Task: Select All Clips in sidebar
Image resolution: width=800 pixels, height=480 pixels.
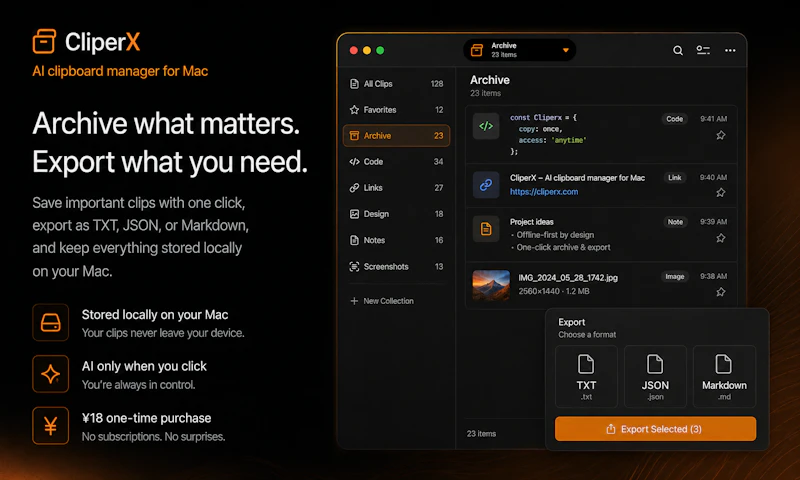Action: click(396, 84)
